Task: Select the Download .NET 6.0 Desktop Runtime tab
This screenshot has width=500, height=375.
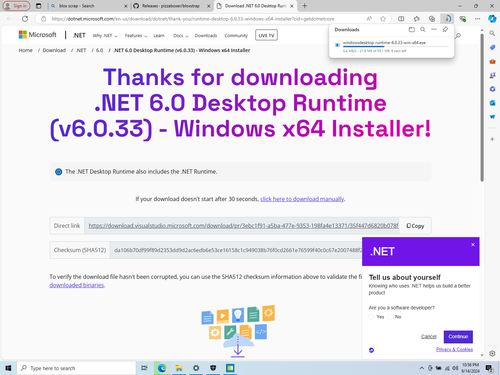Action: click(x=255, y=6)
